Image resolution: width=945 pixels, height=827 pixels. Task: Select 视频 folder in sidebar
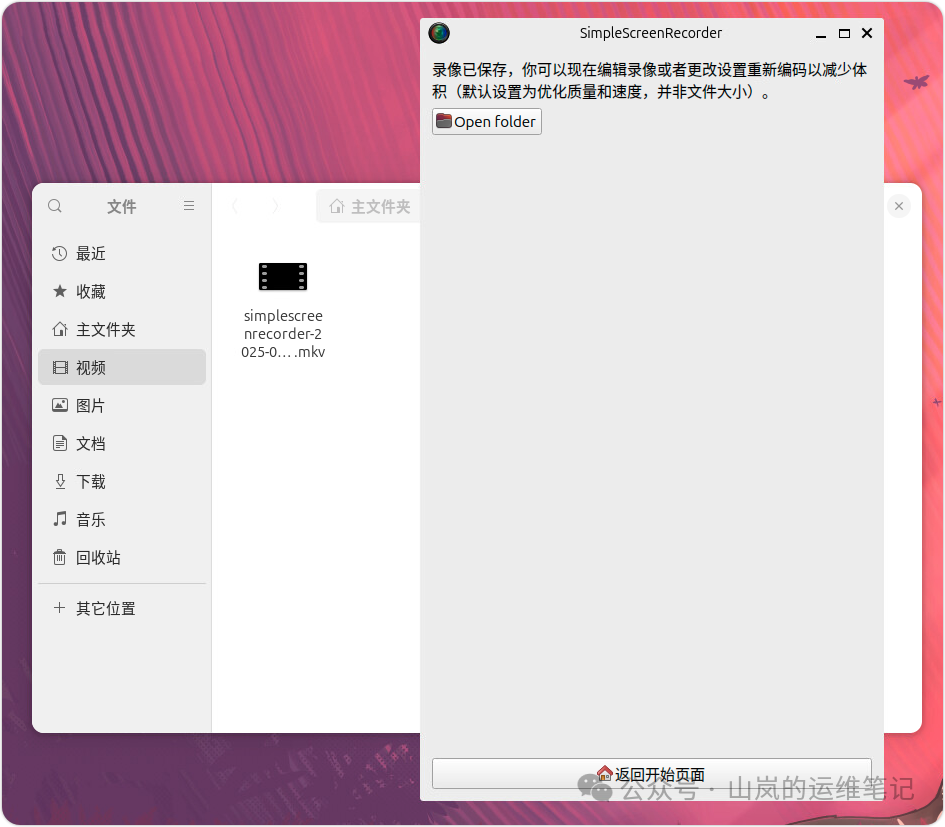(x=122, y=368)
